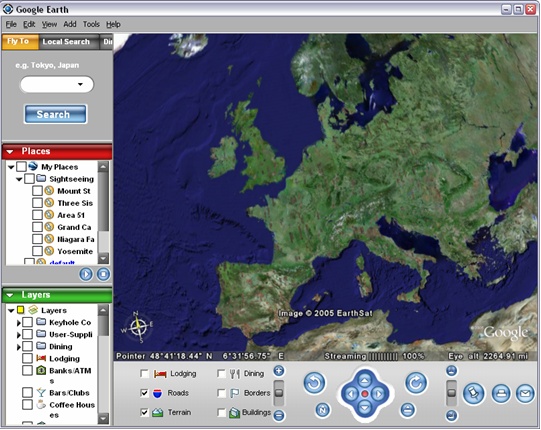
Task: Click the Bars/Clubs cocktail icon
Action: coord(41,392)
